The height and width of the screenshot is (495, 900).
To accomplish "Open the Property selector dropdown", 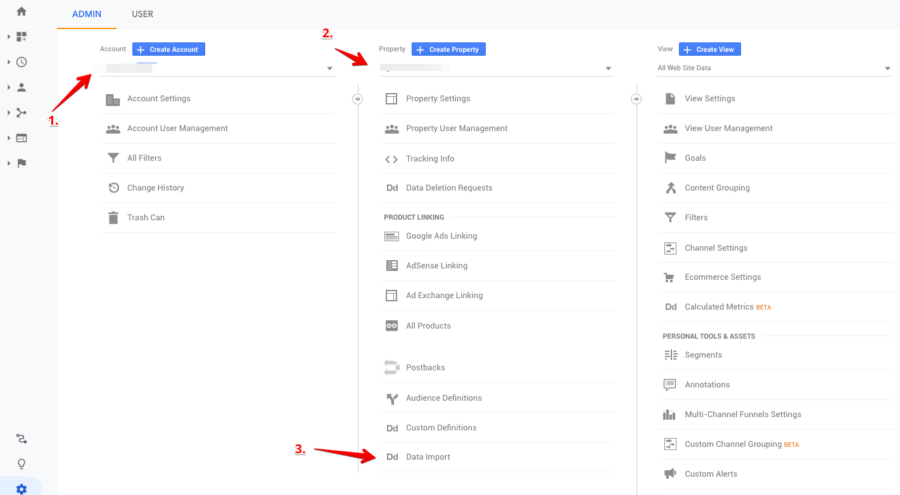I will pyautogui.click(x=496, y=68).
